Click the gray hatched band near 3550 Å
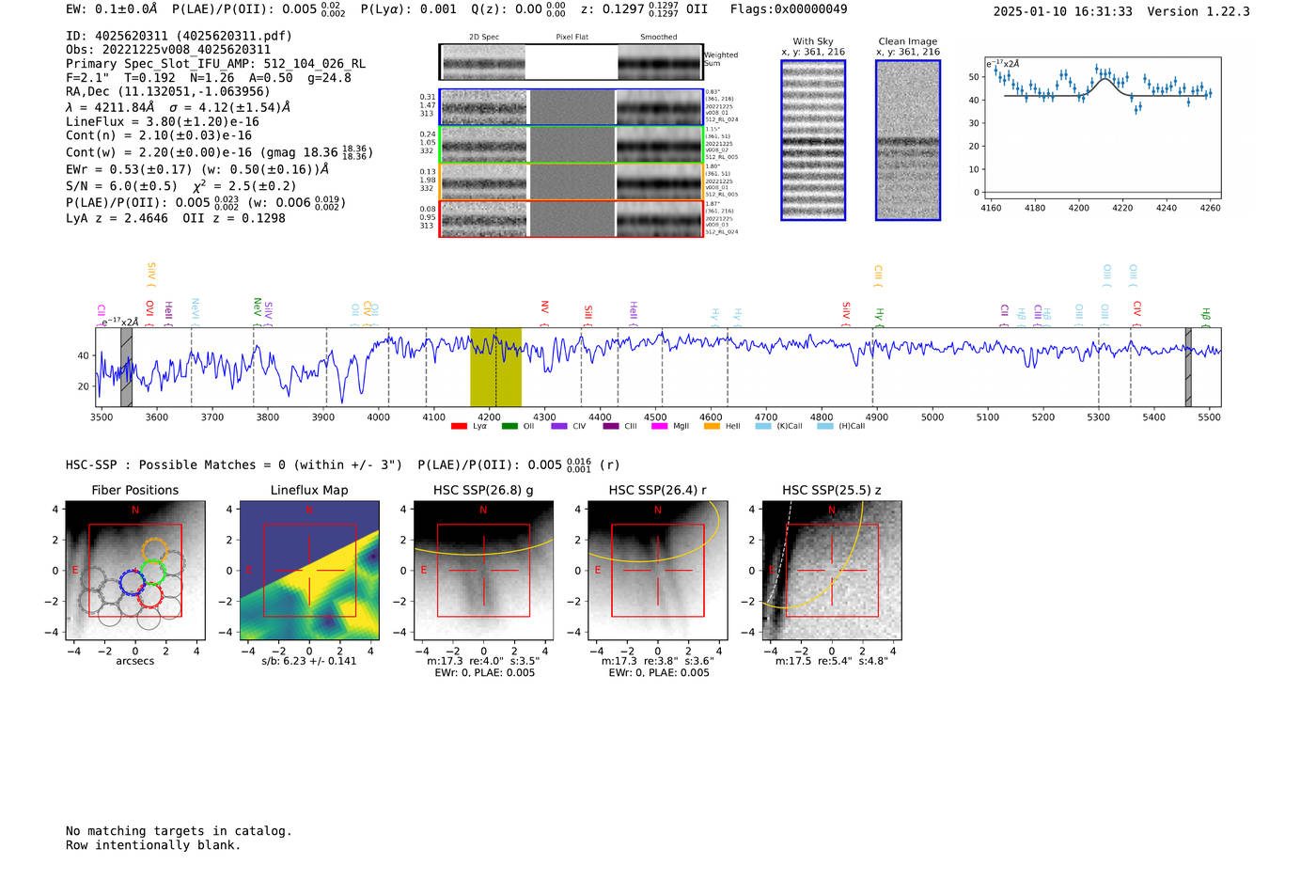Image resolution: width=1316 pixels, height=896 pixels. tap(126, 367)
